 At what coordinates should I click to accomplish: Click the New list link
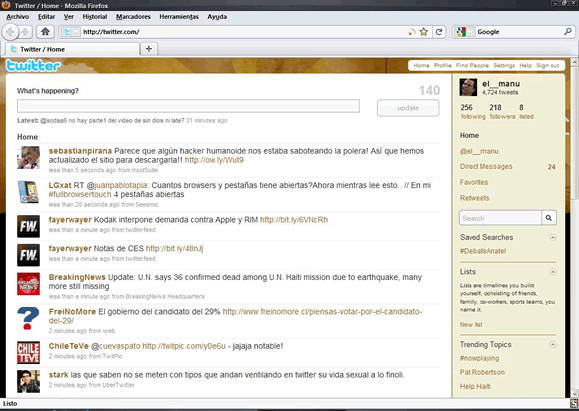(471, 325)
